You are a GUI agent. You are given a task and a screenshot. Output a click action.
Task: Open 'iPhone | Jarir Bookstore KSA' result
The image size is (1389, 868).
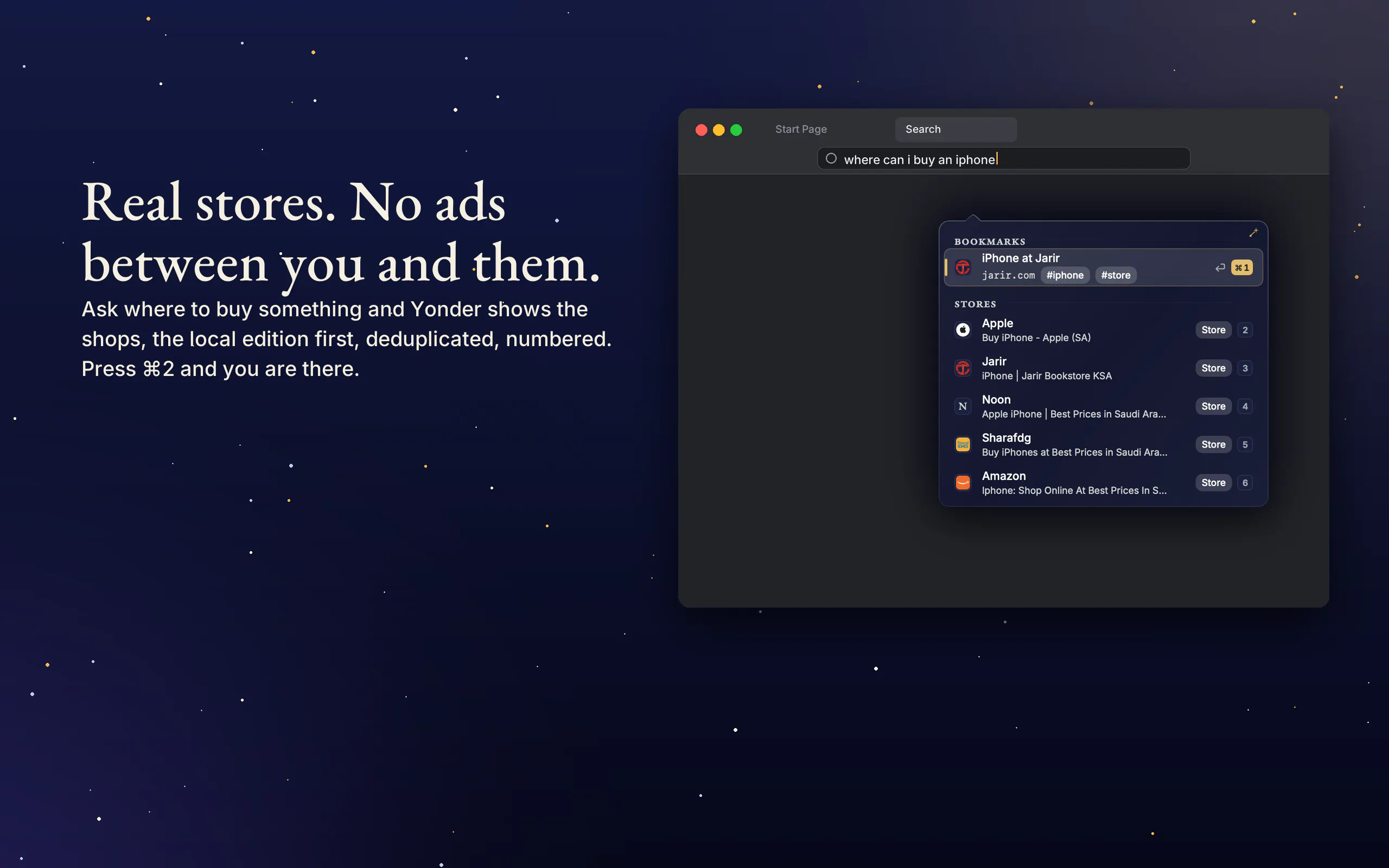click(x=1046, y=376)
